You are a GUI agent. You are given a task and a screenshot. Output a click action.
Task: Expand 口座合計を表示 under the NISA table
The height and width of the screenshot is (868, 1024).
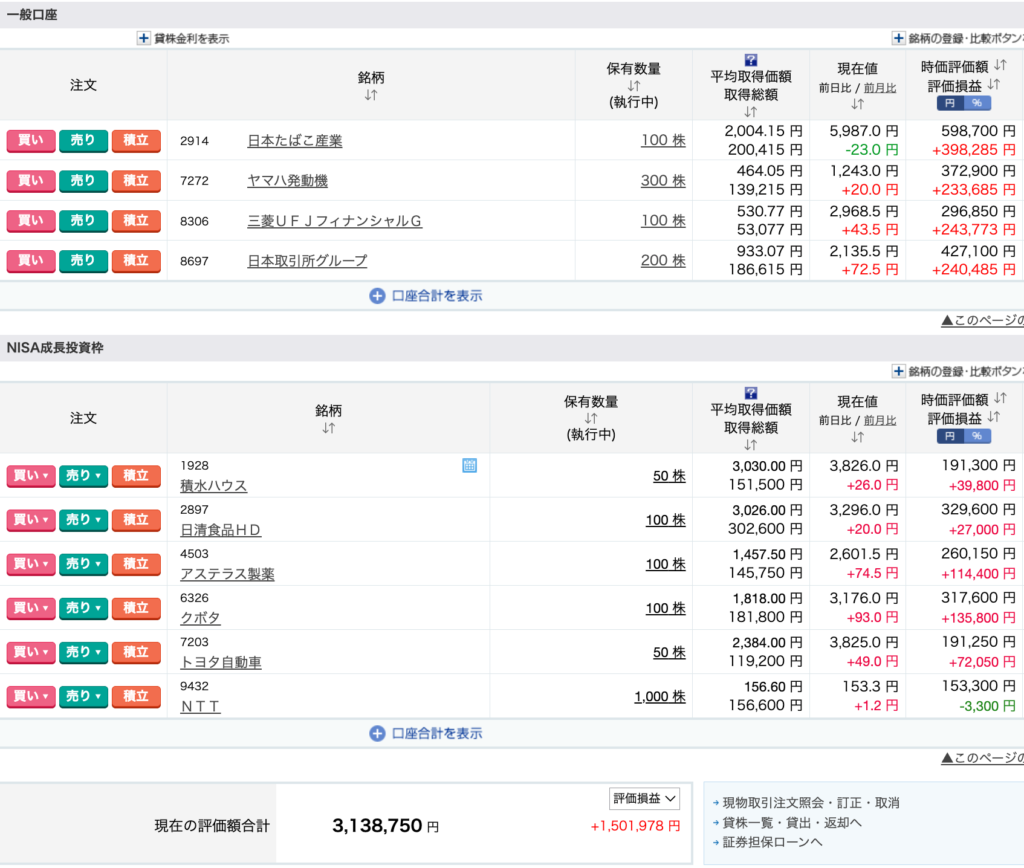tap(426, 733)
